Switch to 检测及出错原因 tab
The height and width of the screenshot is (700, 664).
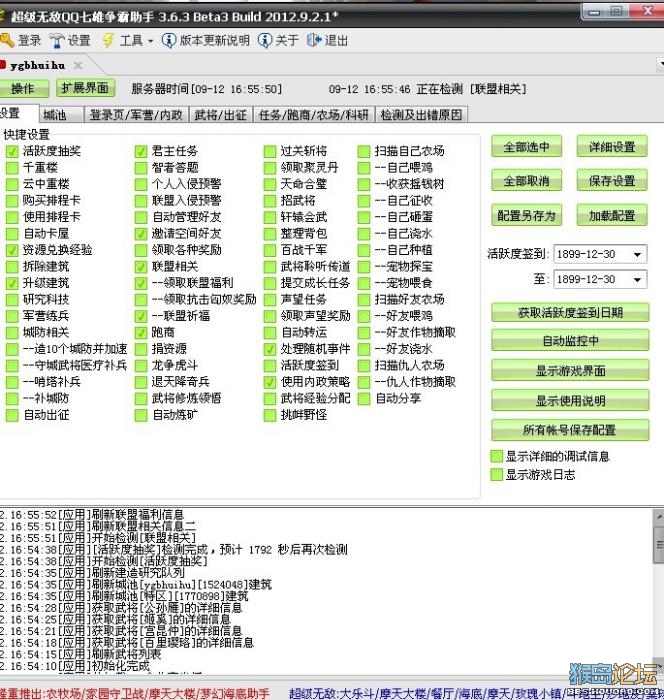(422, 115)
